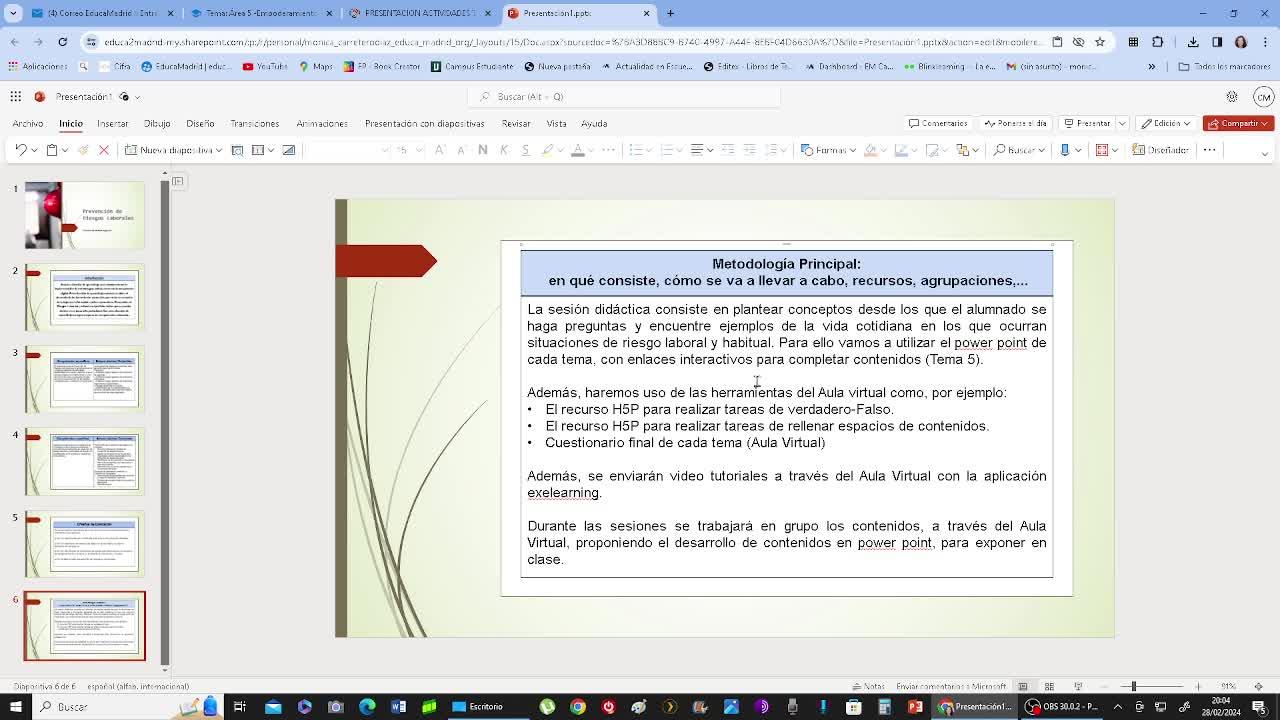Open the Presentación1 title dropdown
This screenshot has height=720, width=1280.
point(137,97)
